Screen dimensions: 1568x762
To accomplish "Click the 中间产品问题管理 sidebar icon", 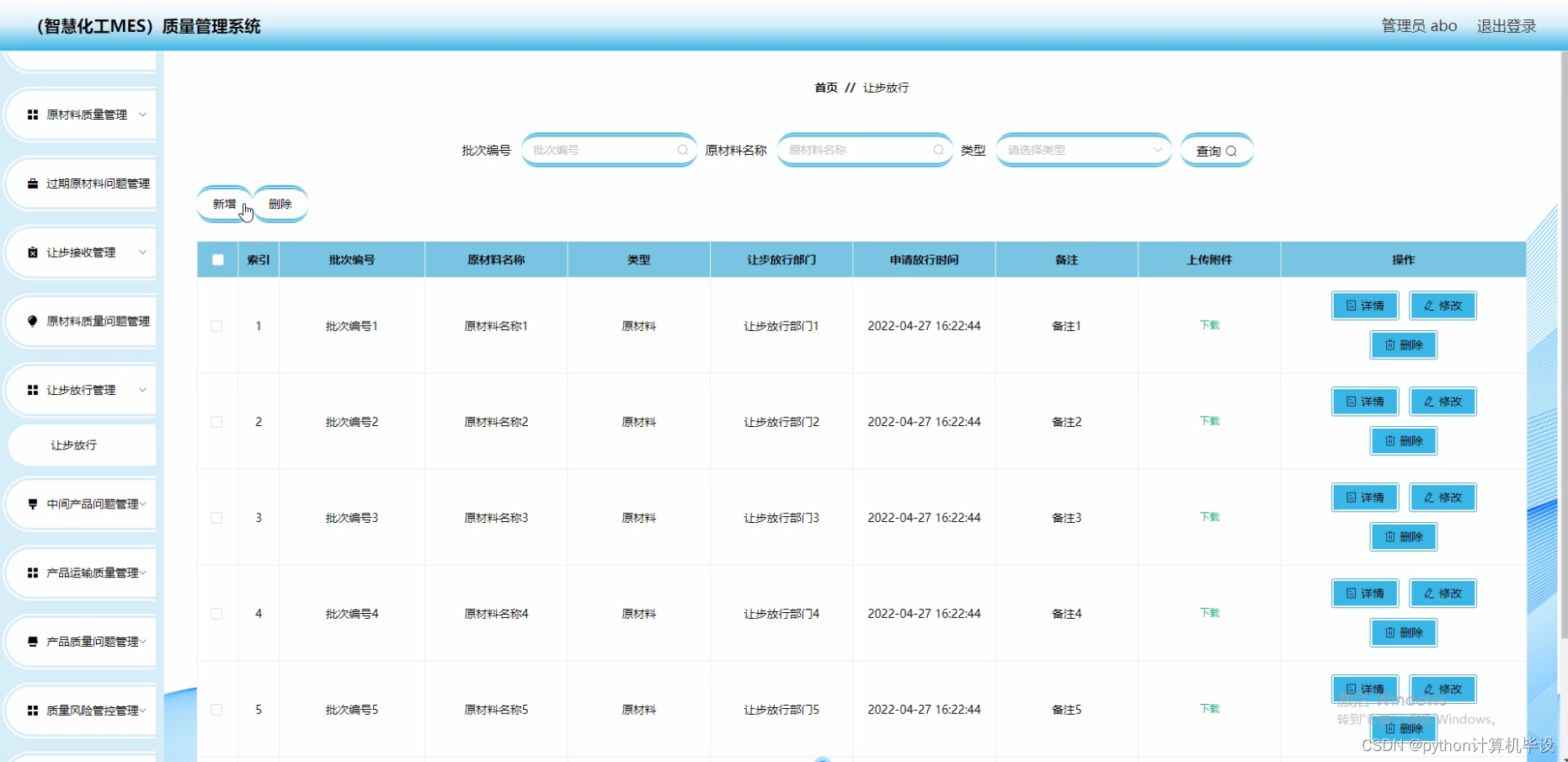I will (x=32, y=504).
